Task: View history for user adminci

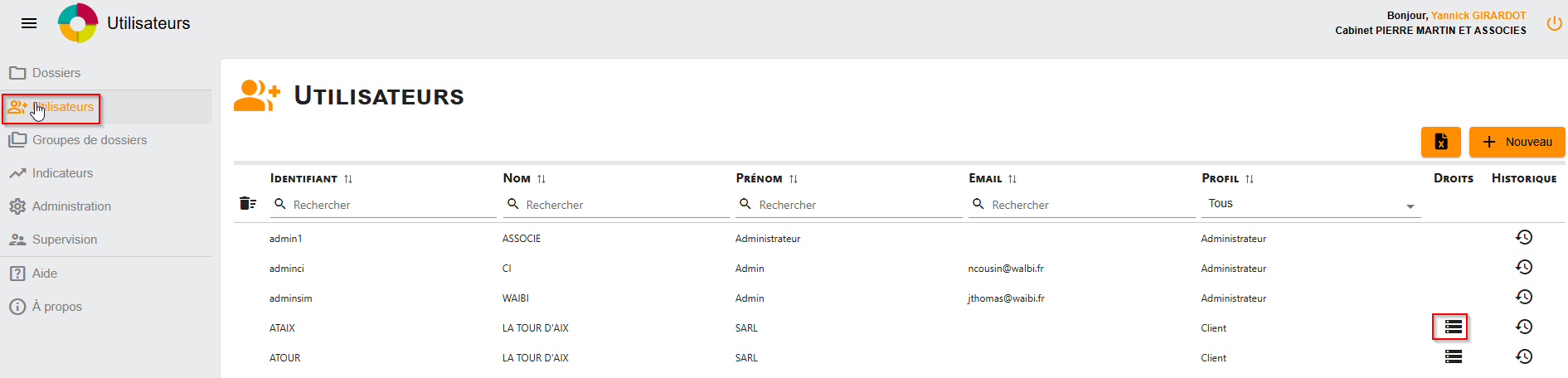Action: point(1524,267)
